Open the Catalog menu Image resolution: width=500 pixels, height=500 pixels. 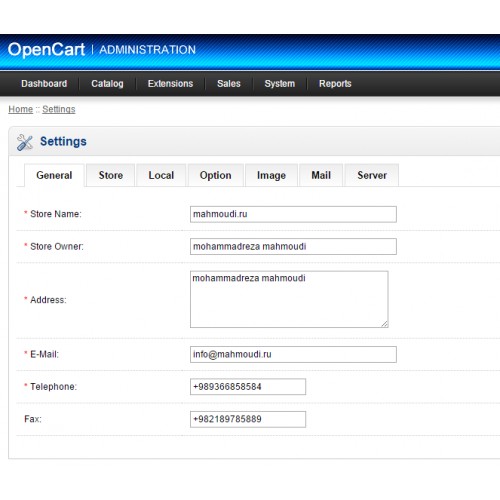pos(107,84)
